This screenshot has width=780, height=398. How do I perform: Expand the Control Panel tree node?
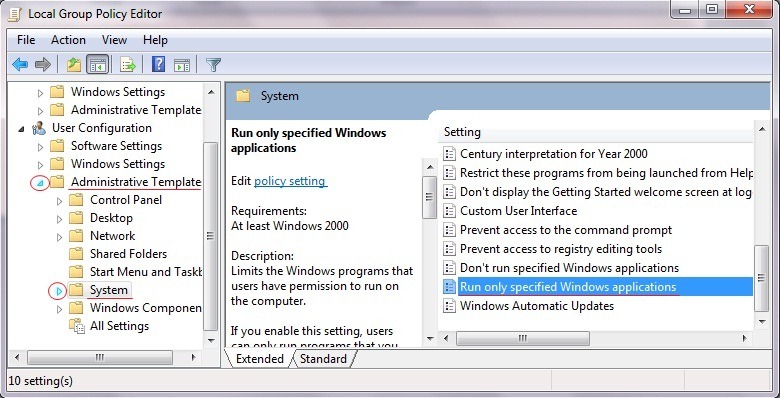click(x=59, y=201)
